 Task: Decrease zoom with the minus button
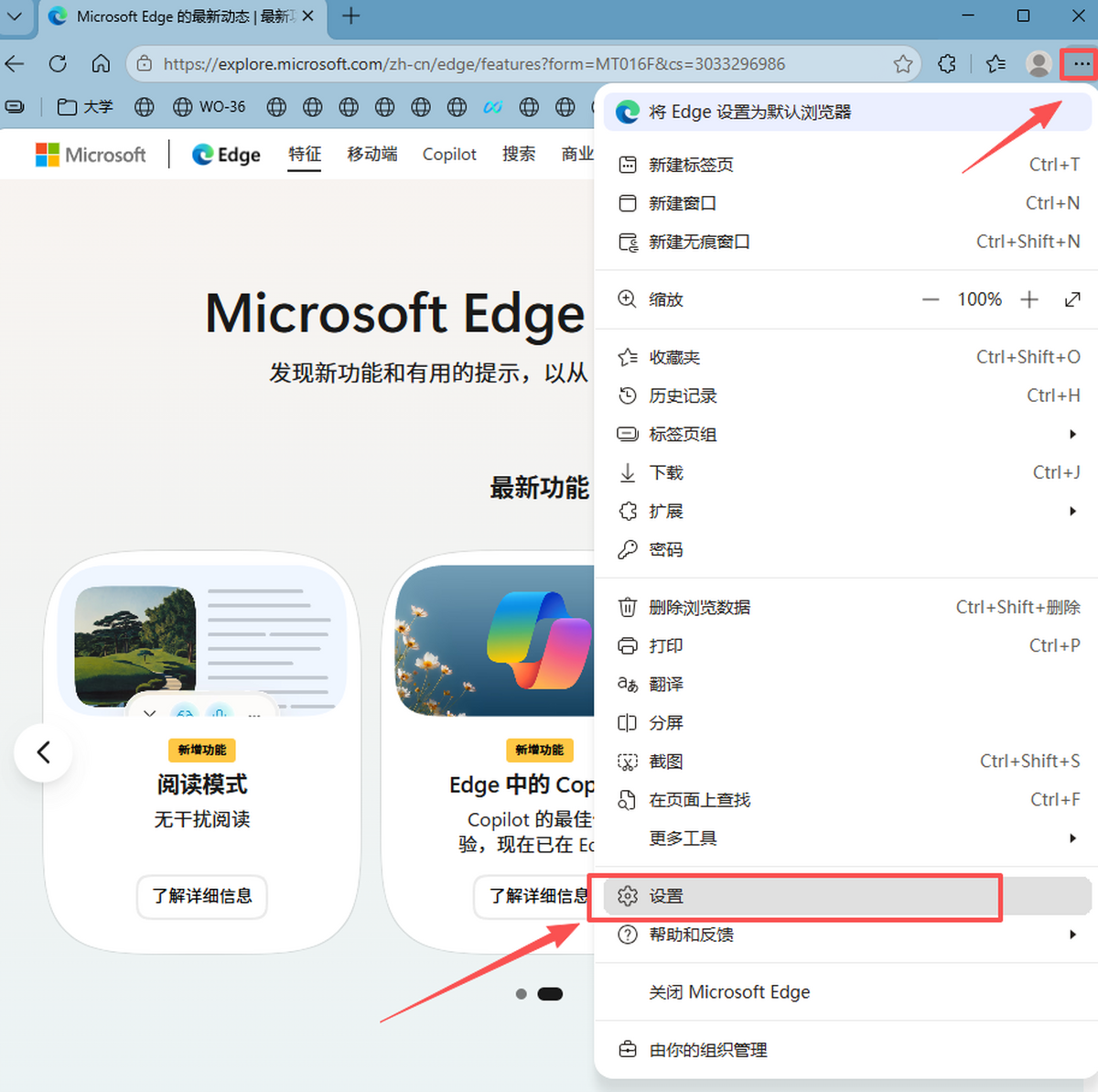coord(931,299)
